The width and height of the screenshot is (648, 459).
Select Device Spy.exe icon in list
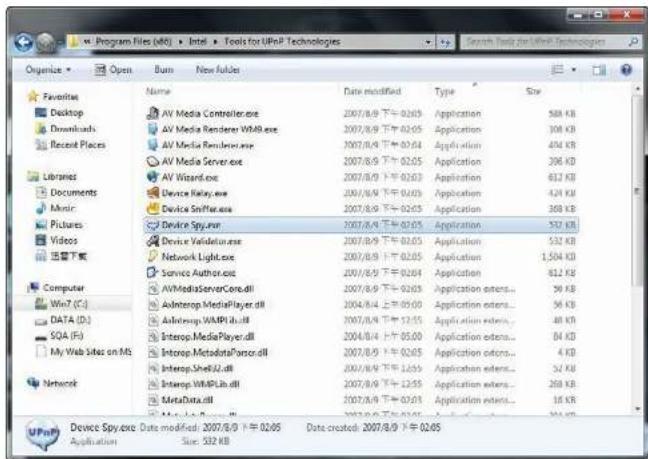[x=153, y=225]
